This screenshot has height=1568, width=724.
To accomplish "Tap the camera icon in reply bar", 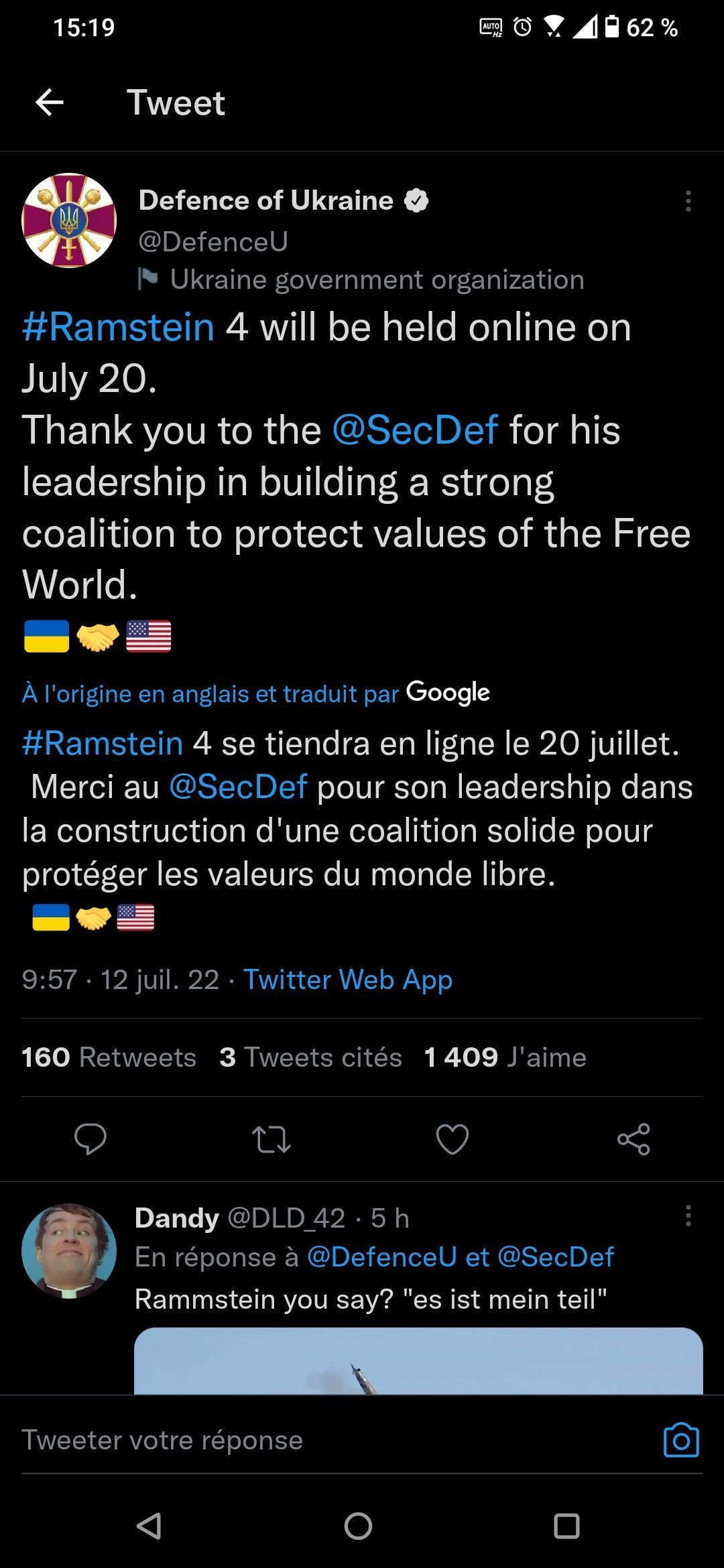I will point(681,1440).
